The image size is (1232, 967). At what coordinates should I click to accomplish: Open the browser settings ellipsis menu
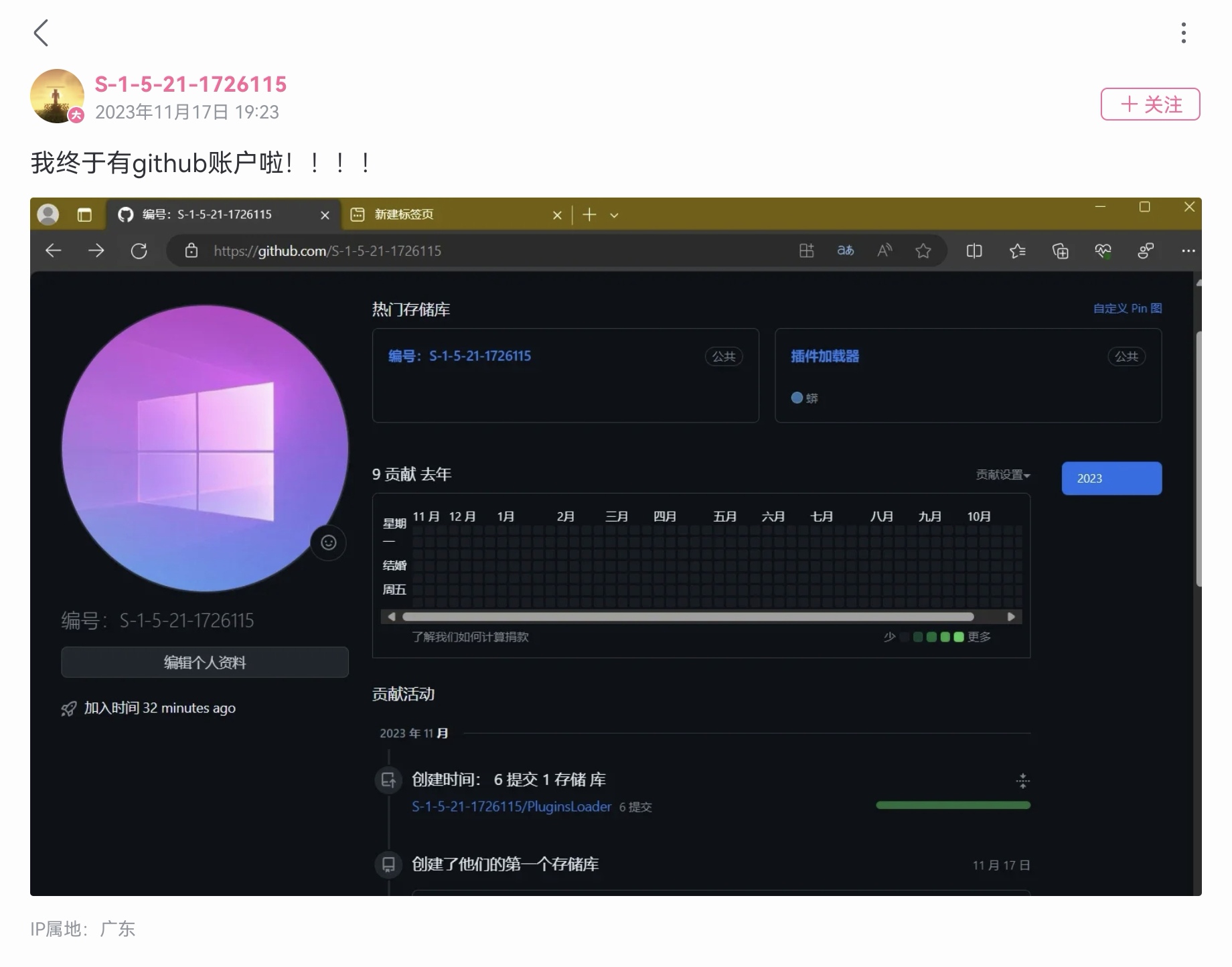(x=1188, y=250)
